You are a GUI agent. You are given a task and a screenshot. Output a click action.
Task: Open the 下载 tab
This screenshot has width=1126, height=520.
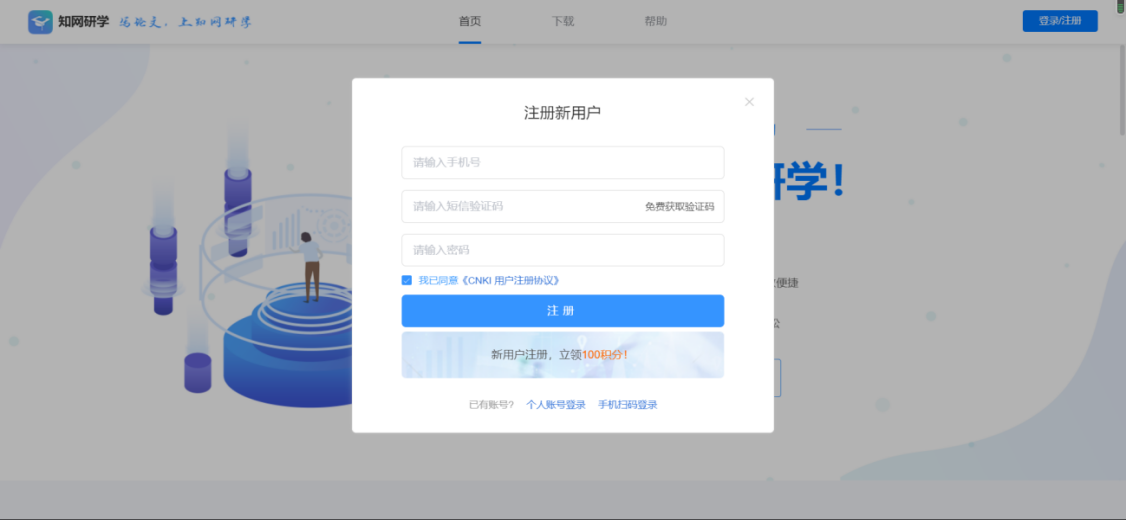563,21
